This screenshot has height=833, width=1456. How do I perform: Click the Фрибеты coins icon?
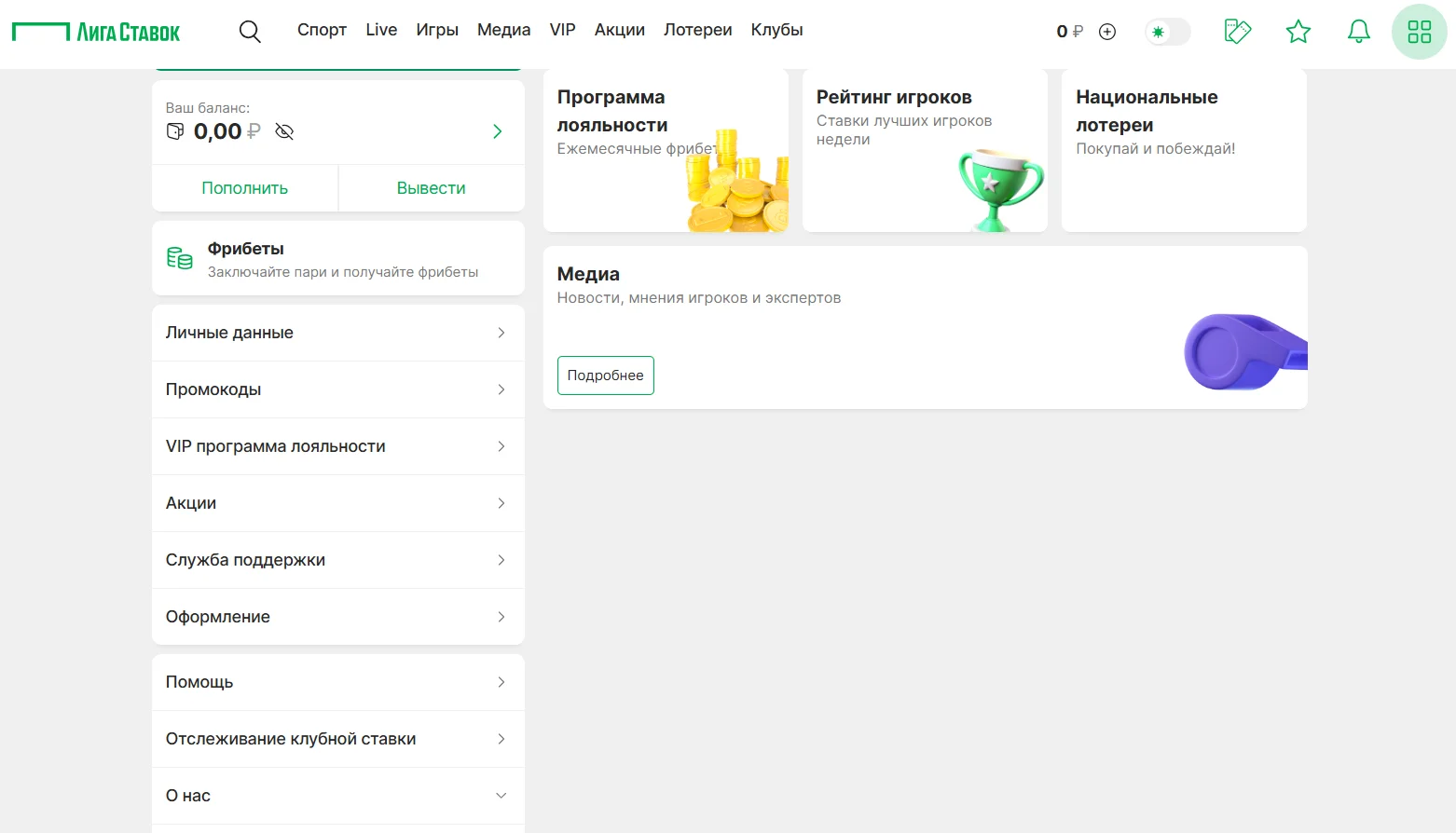(x=179, y=258)
